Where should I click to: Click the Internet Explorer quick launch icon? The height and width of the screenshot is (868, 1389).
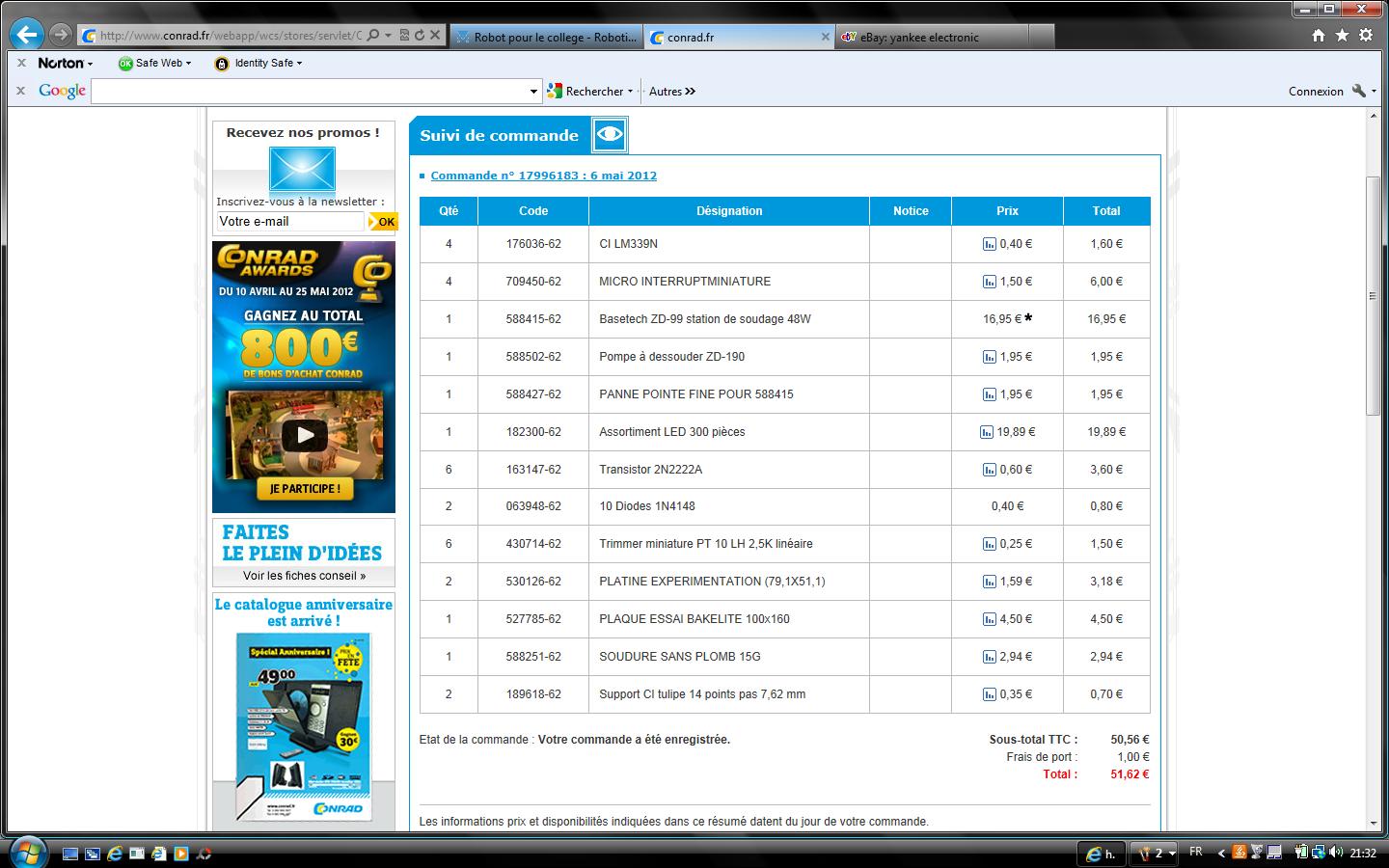pos(115,854)
